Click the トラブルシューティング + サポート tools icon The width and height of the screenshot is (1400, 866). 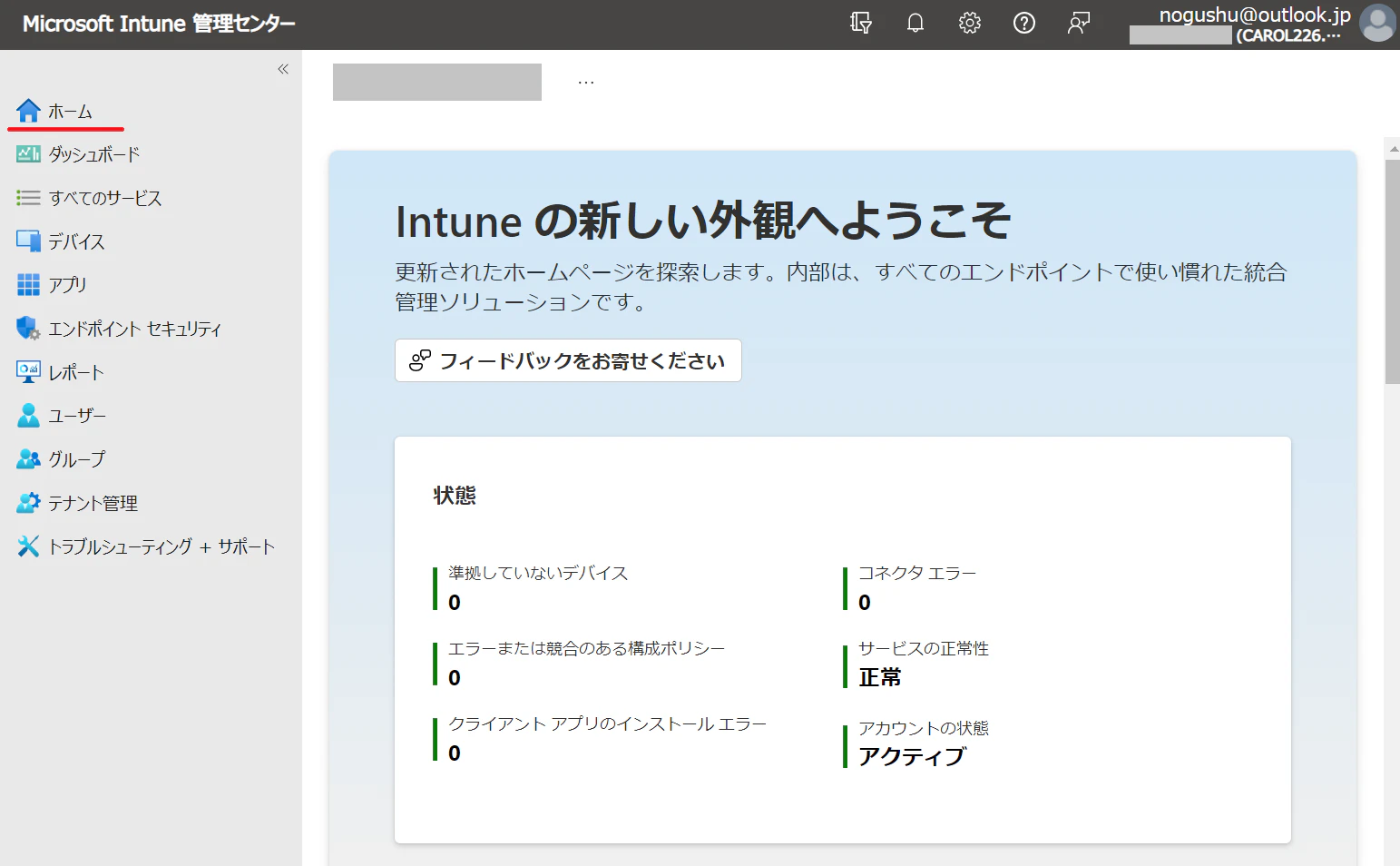[28, 546]
